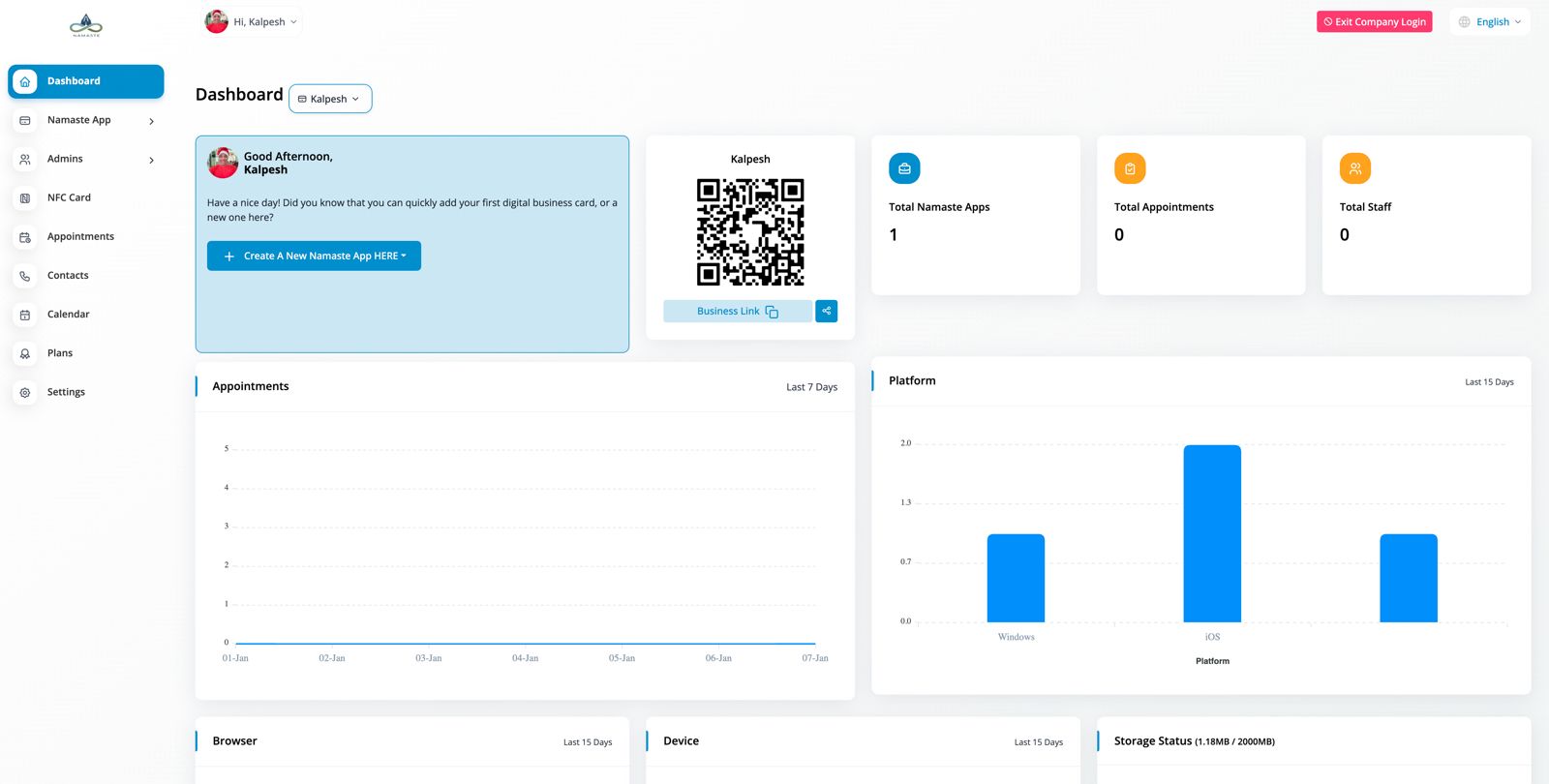Image resolution: width=1549 pixels, height=784 pixels.
Task: Click the Contacts phone icon
Action: coord(25,276)
